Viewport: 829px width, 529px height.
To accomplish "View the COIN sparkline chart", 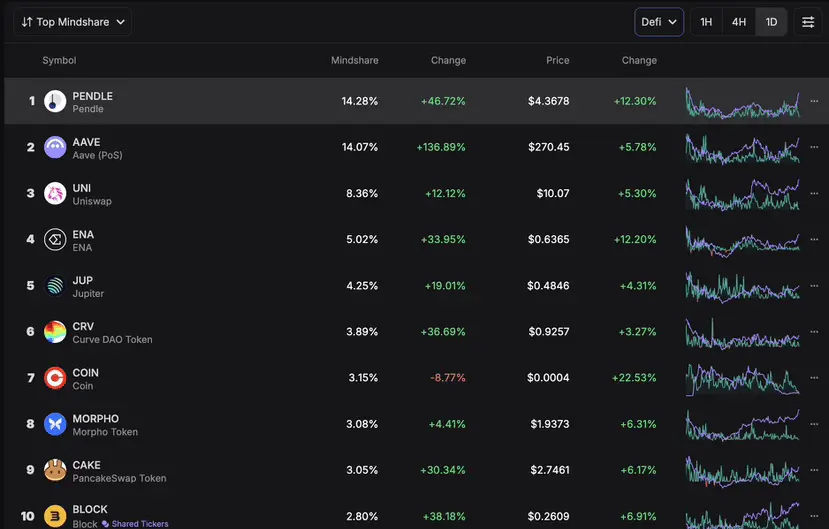I will click(x=743, y=379).
